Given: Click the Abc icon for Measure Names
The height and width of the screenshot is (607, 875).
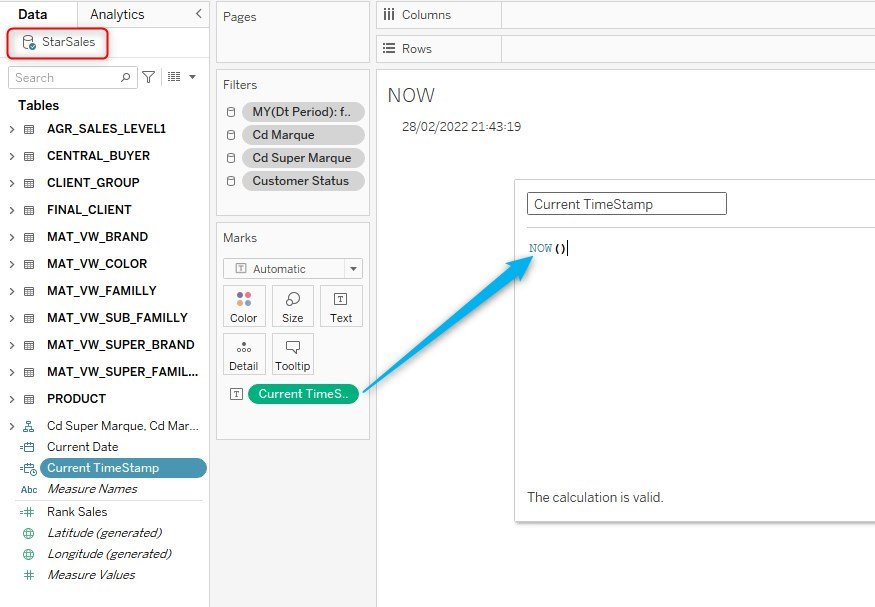Looking at the screenshot, I should click(x=29, y=490).
